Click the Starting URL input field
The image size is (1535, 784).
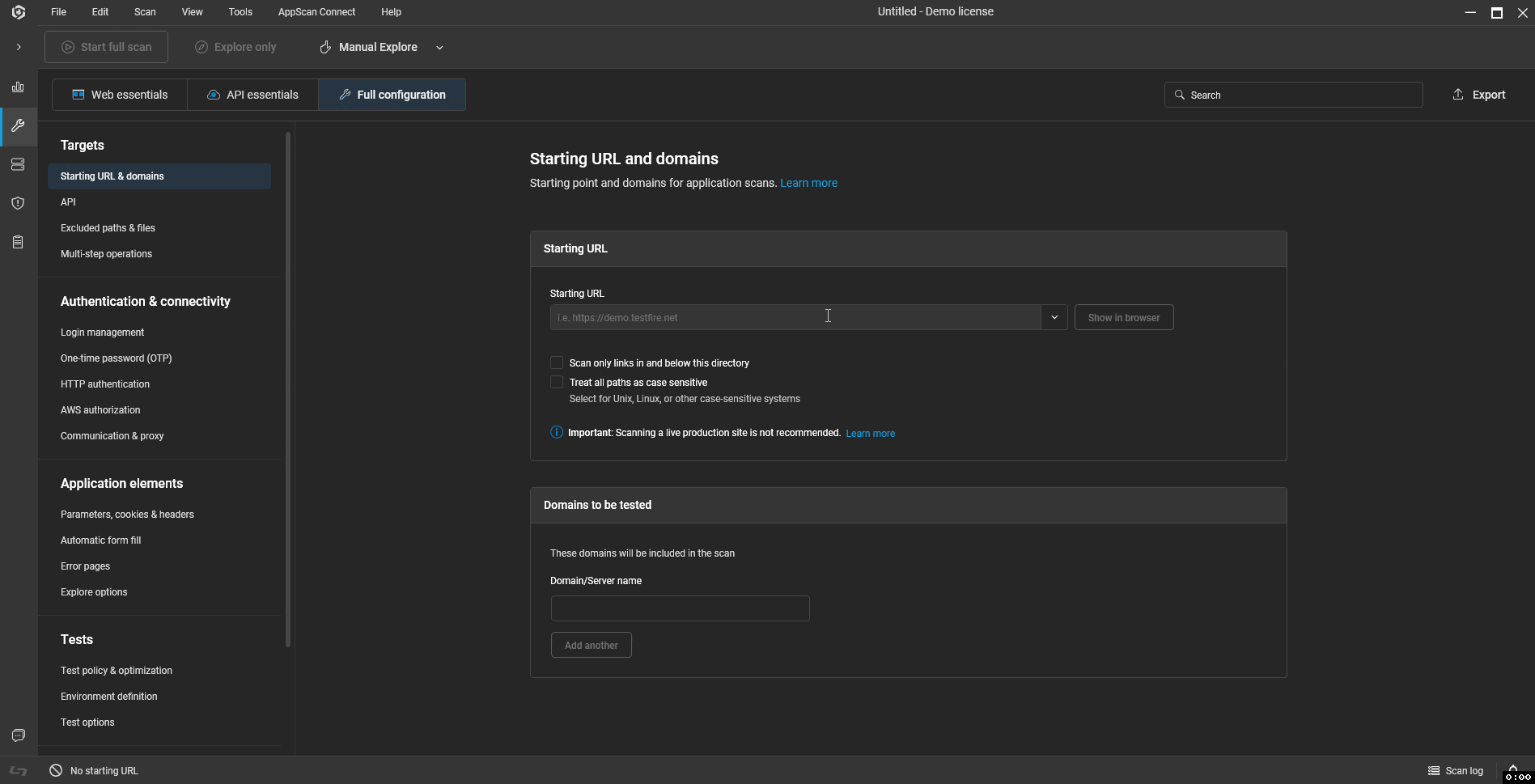coord(795,317)
